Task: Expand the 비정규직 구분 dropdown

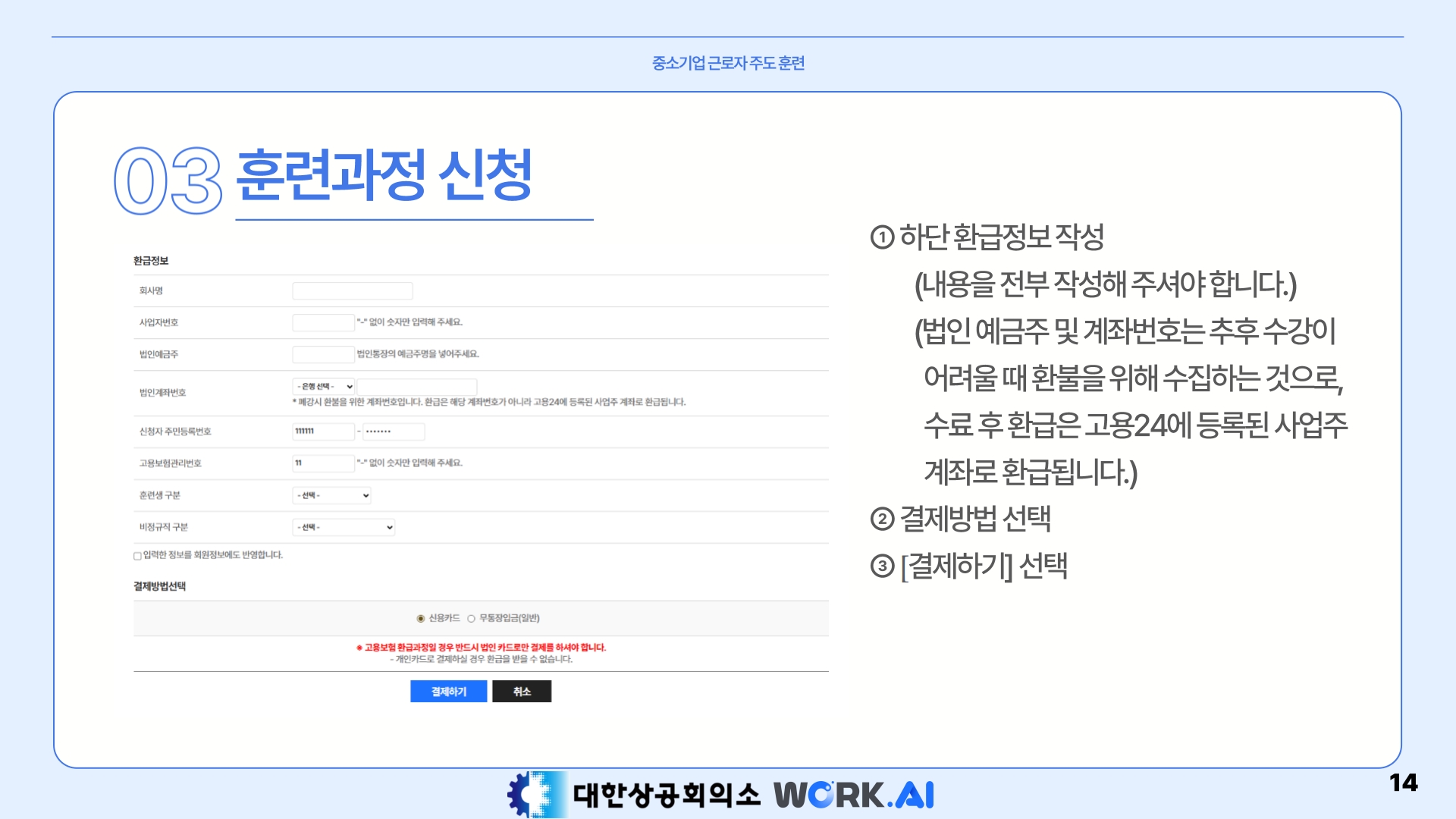Action: 344,527
